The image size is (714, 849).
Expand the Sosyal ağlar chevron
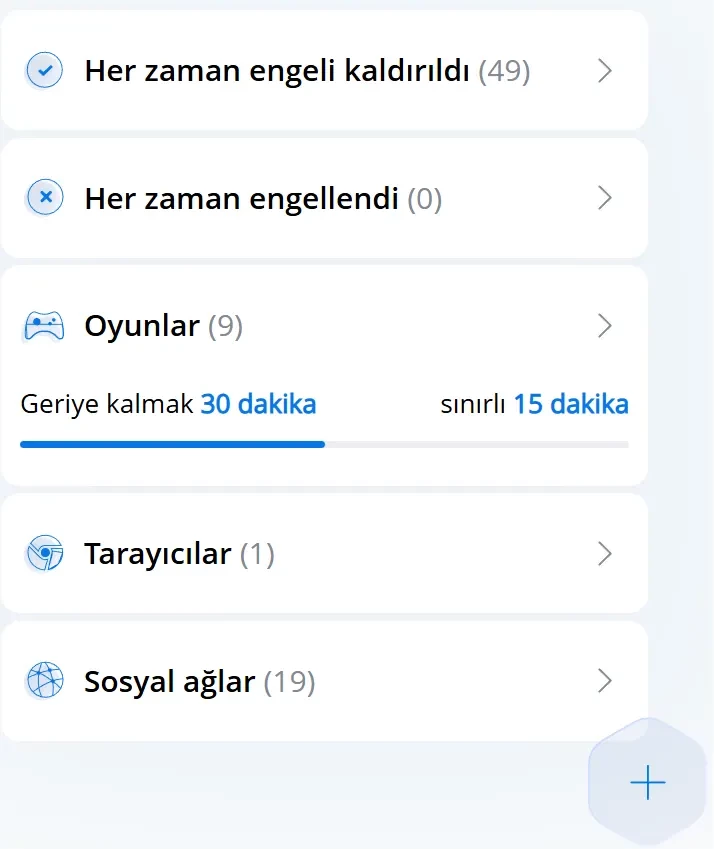(x=604, y=681)
